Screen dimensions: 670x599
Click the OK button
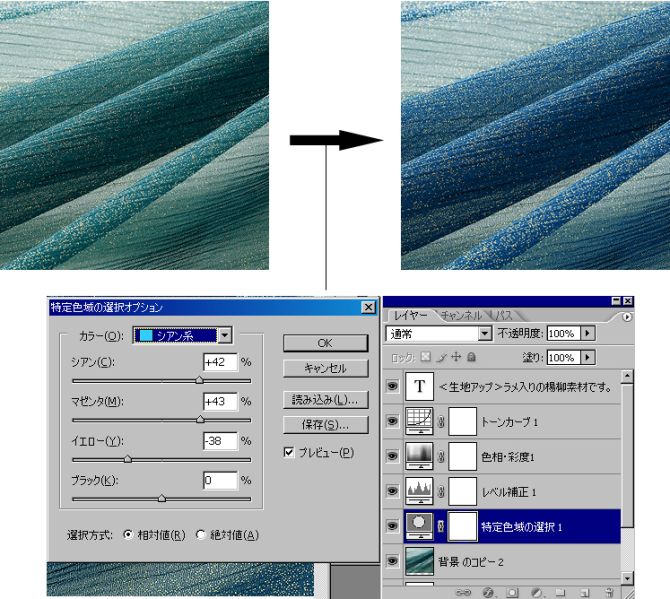point(325,343)
